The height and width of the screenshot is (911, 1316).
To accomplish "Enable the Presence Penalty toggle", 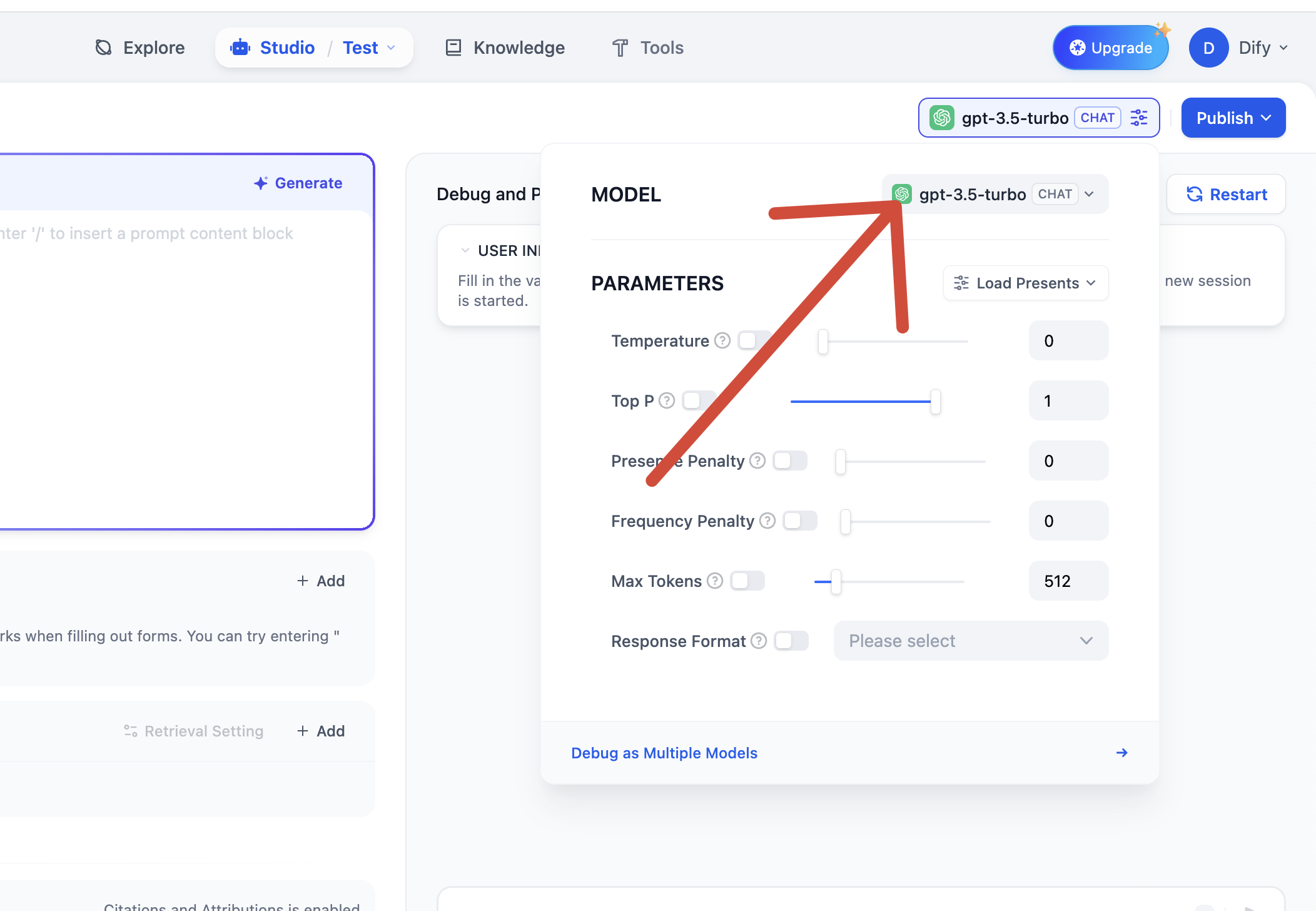I will pos(789,461).
